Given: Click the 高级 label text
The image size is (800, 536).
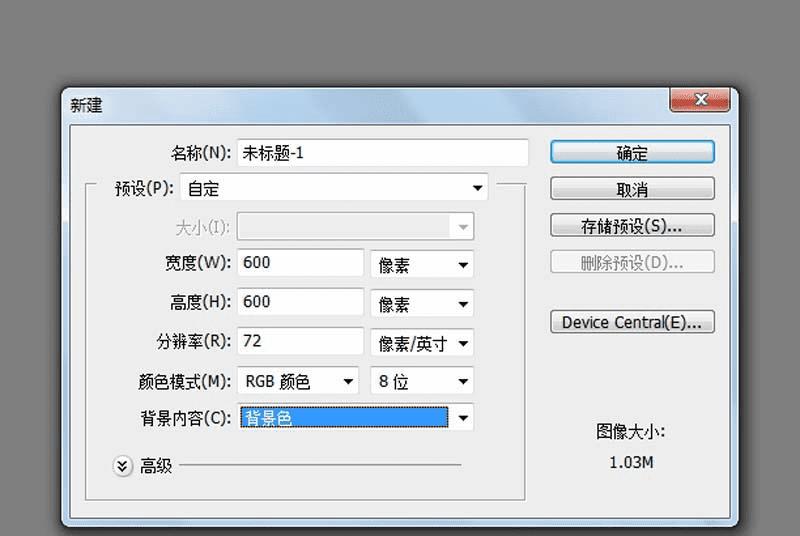Looking at the screenshot, I should 156,466.
